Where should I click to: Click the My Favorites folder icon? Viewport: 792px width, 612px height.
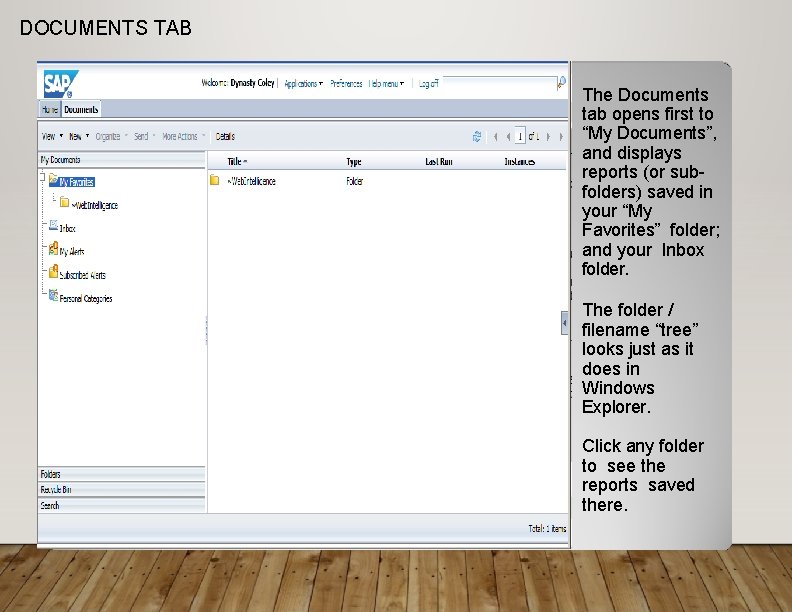53,179
